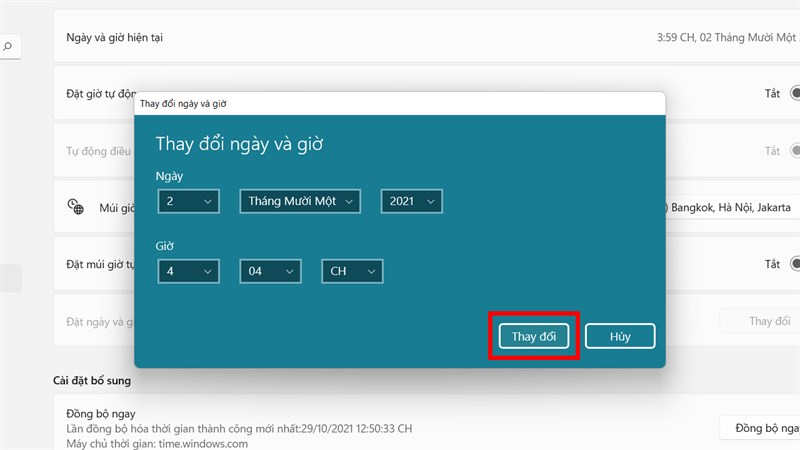
Task: Click the Cài đặt bổ sung heading
Action: [x=92, y=381]
